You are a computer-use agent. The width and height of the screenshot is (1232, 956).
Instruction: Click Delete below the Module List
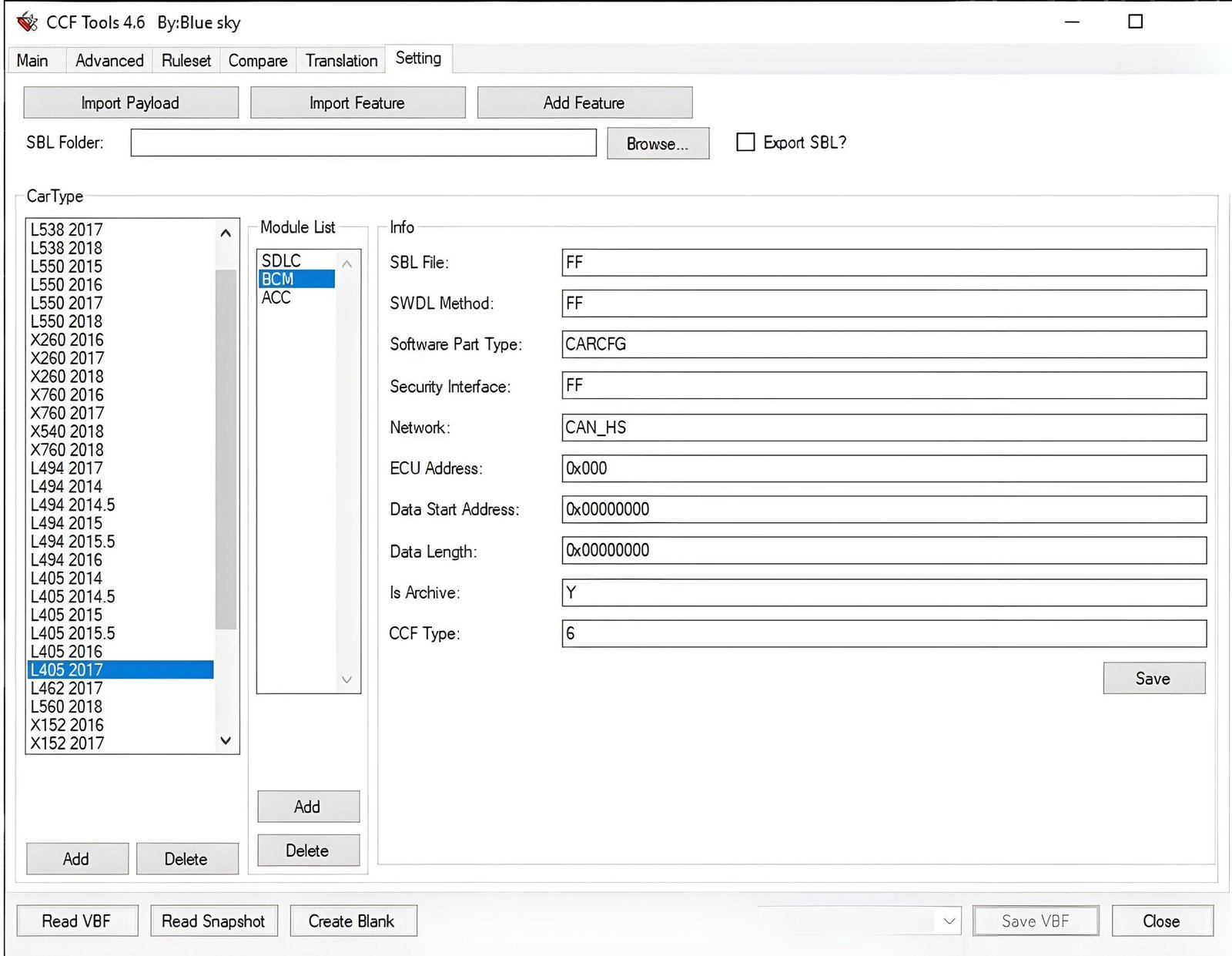(x=308, y=850)
